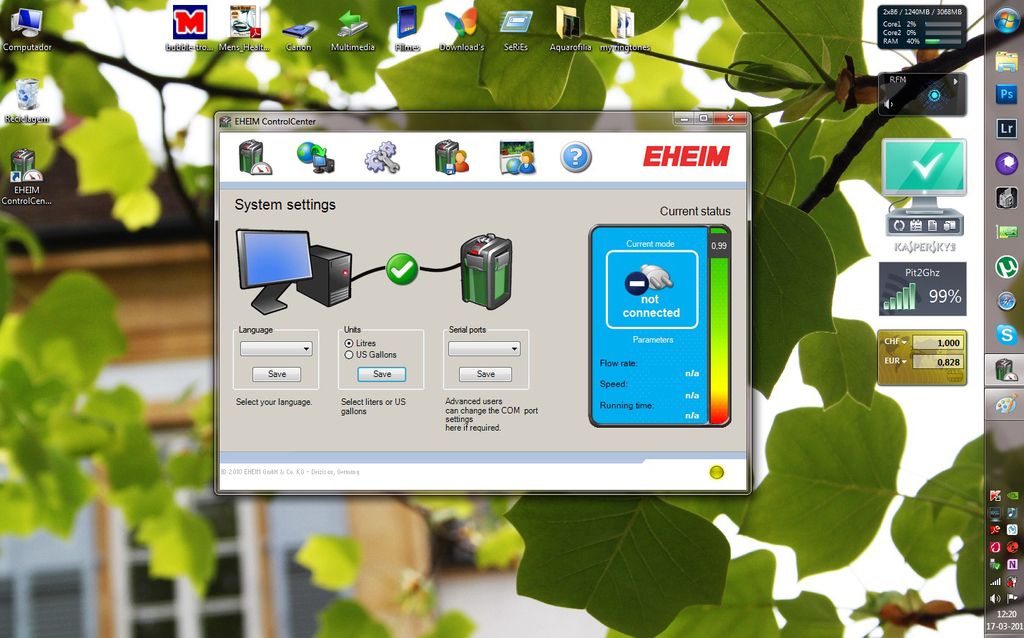Open the filter monitoring gauge icon in toolbar
This screenshot has width=1024, height=638.
pos(254,157)
